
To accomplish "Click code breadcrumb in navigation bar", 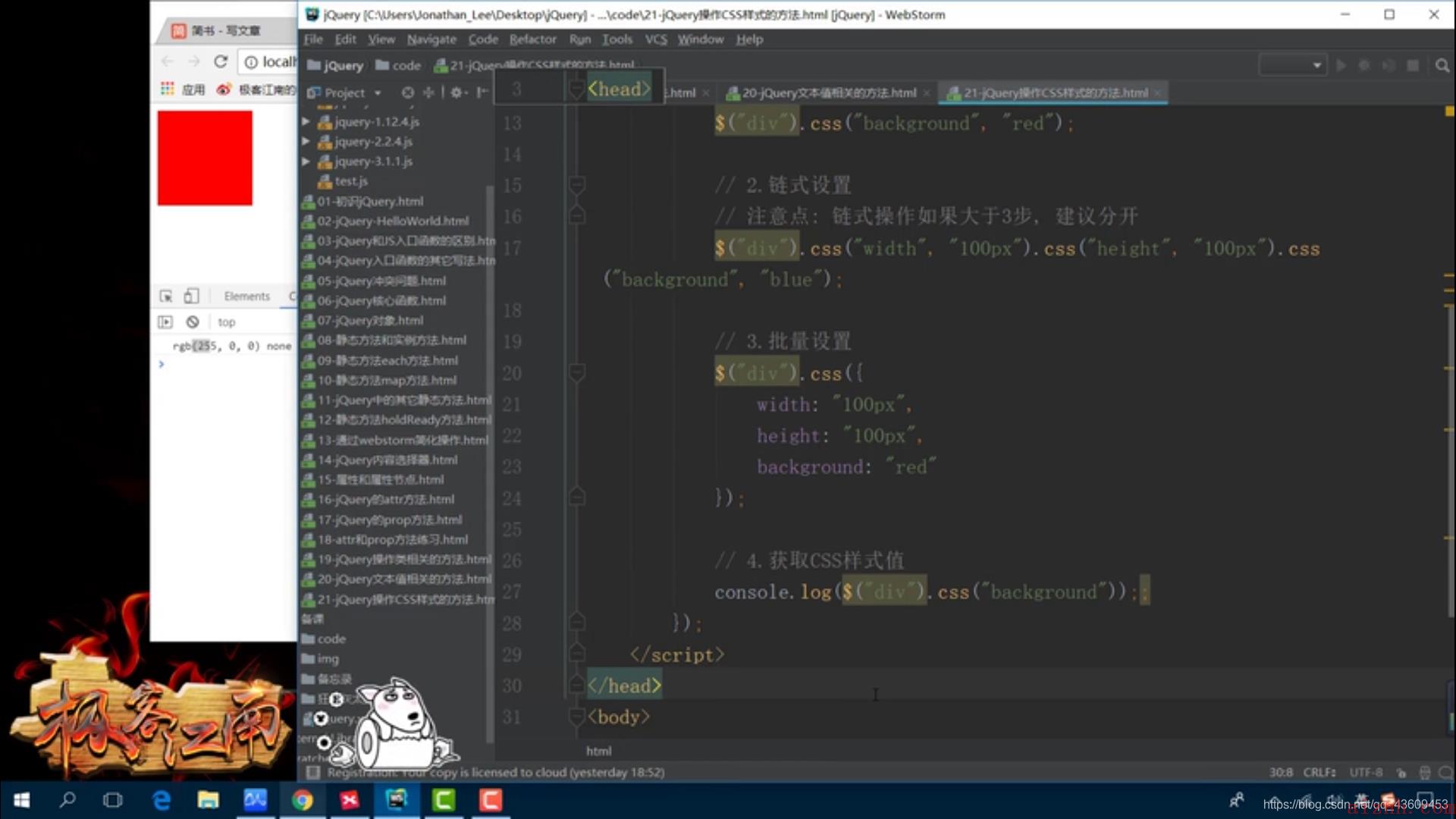I will pos(398,65).
